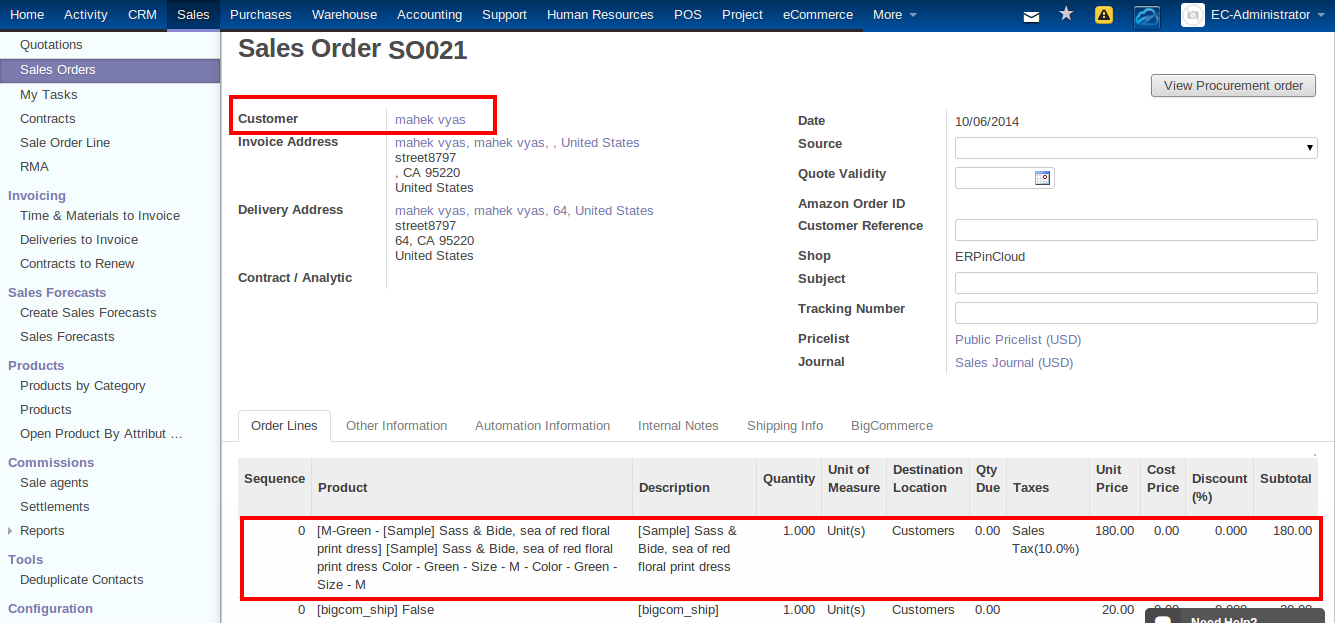Click the Tracking Number input box
The image size is (1335, 623).
click(1135, 311)
